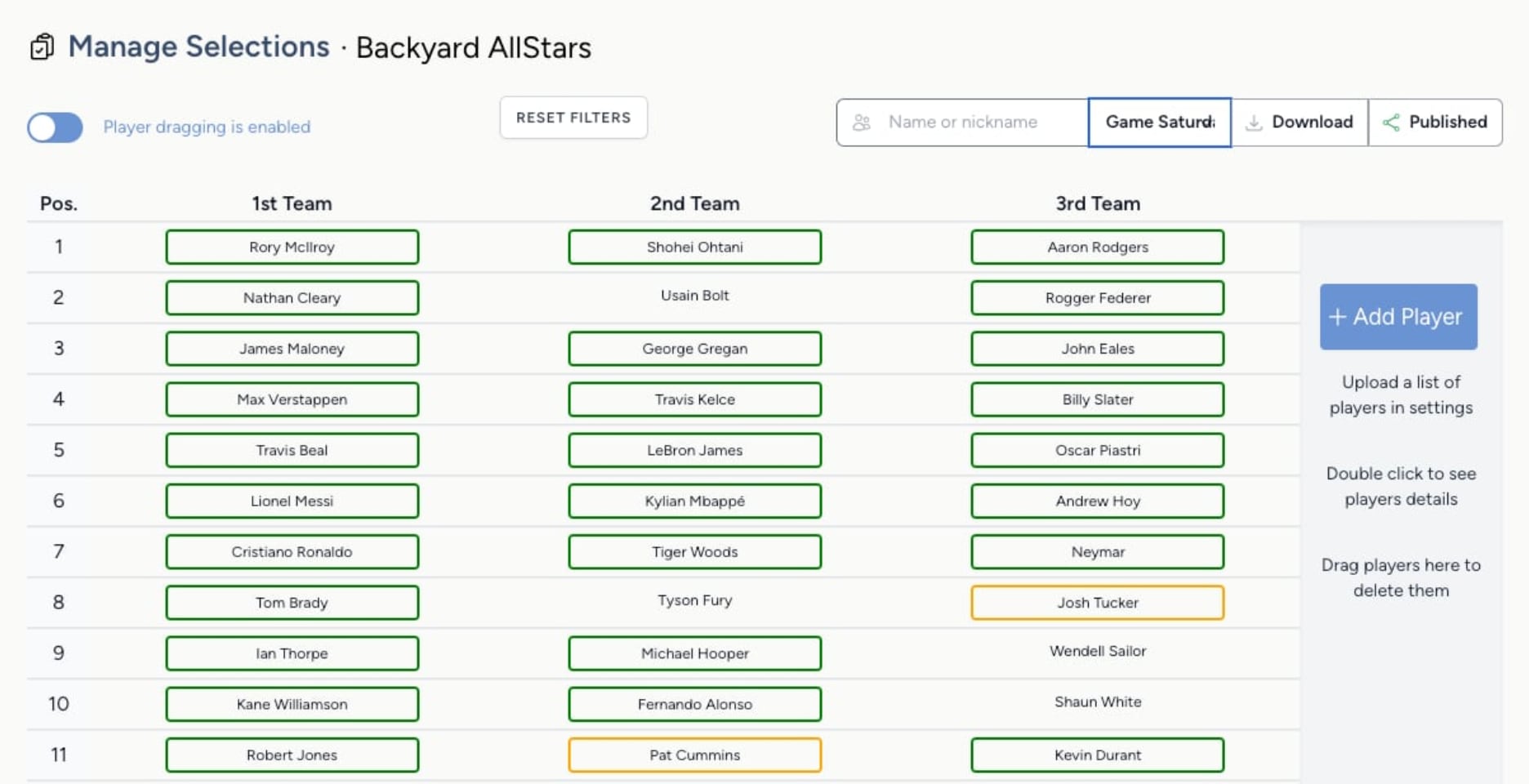Click the Published button label
Image resolution: width=1529 pixels, height=784 pixels.
[1447, 122]
